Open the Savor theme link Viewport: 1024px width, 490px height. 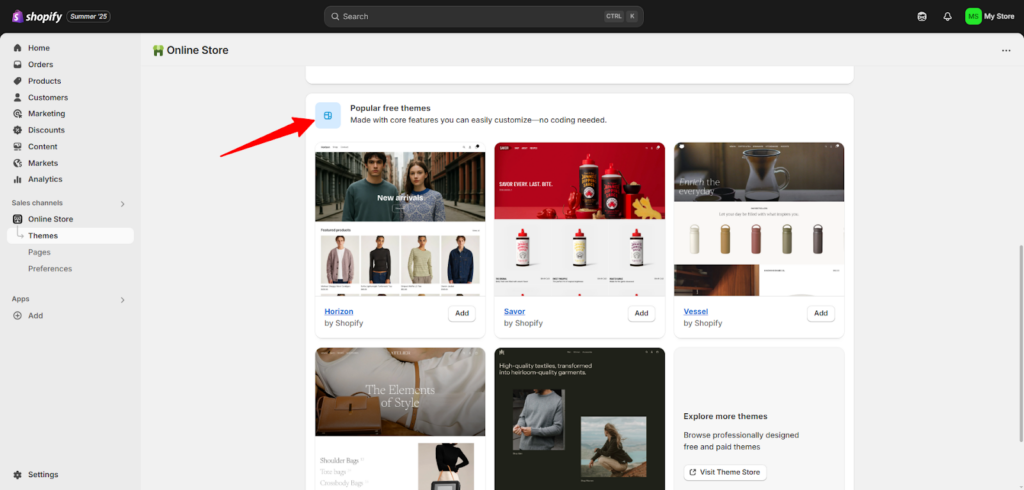tap(514, 312)
